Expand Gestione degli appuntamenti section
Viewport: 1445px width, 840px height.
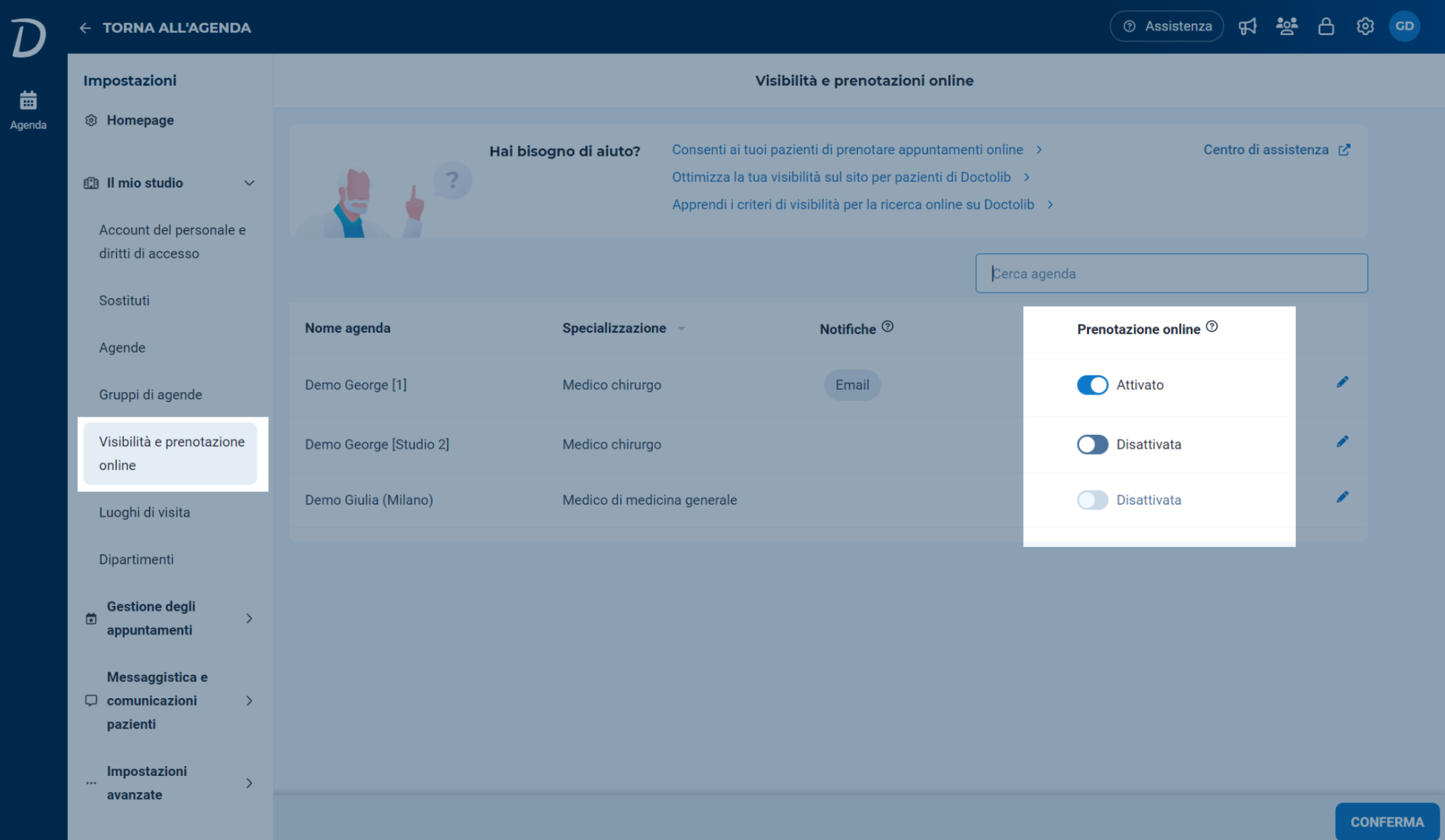(249, 619)
